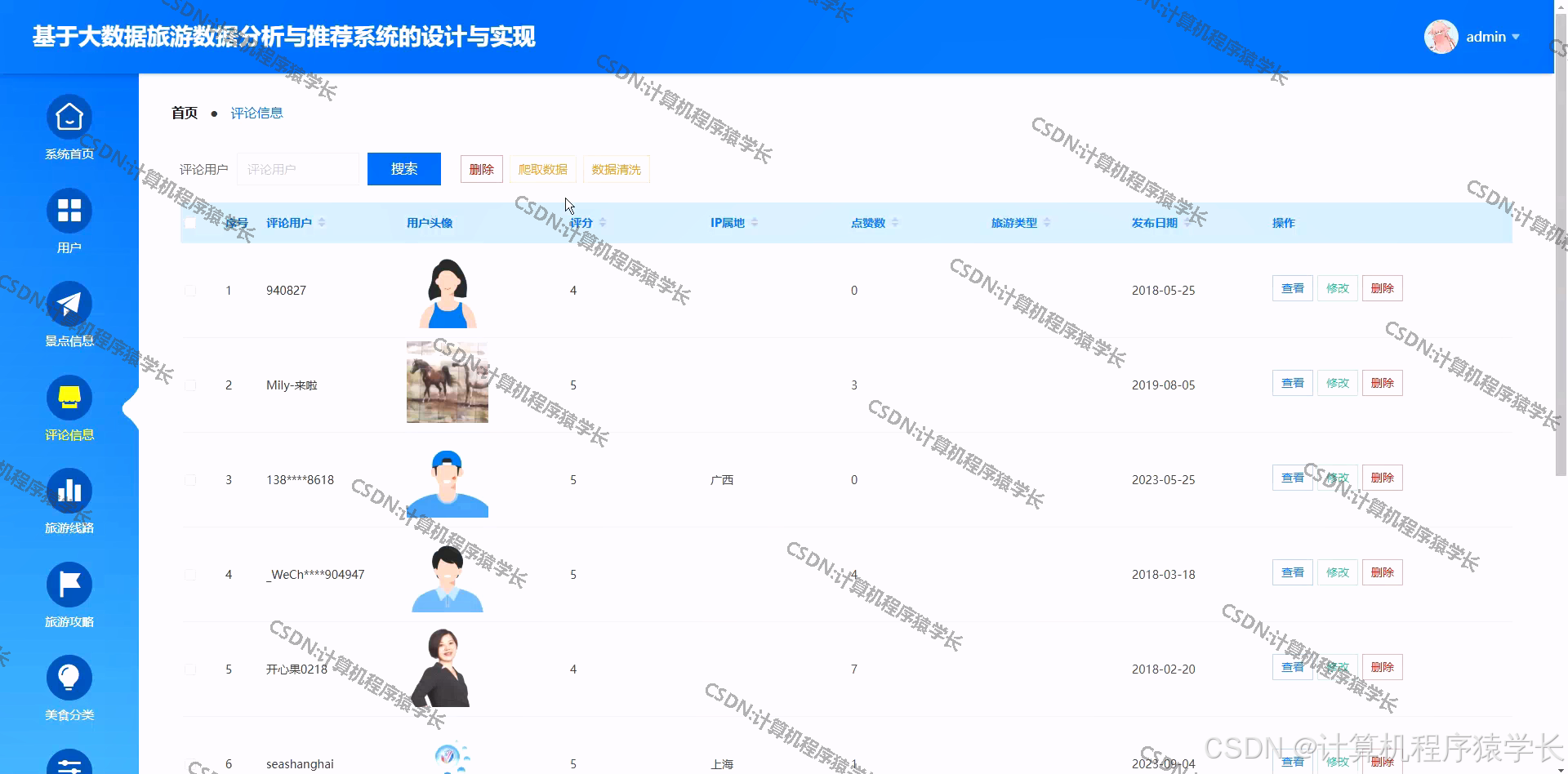Screen dimensions: 1568x774
Task: Click 删除 for 开心果0218 row
Action: point(1383,667)
